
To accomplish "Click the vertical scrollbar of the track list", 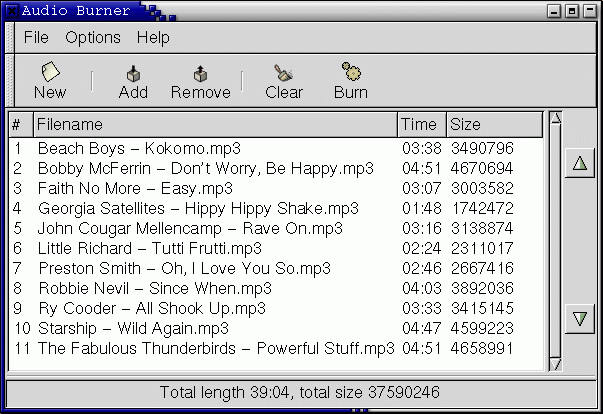I will (555, 240).
